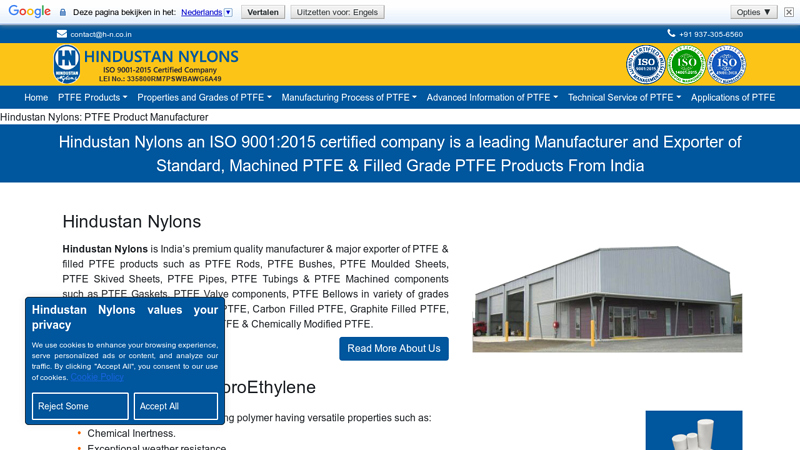The height and width of the screenshot is (450, 800).
Task: Expand Manufacturing Process of PTFE menu
Action: pos(349,97)
